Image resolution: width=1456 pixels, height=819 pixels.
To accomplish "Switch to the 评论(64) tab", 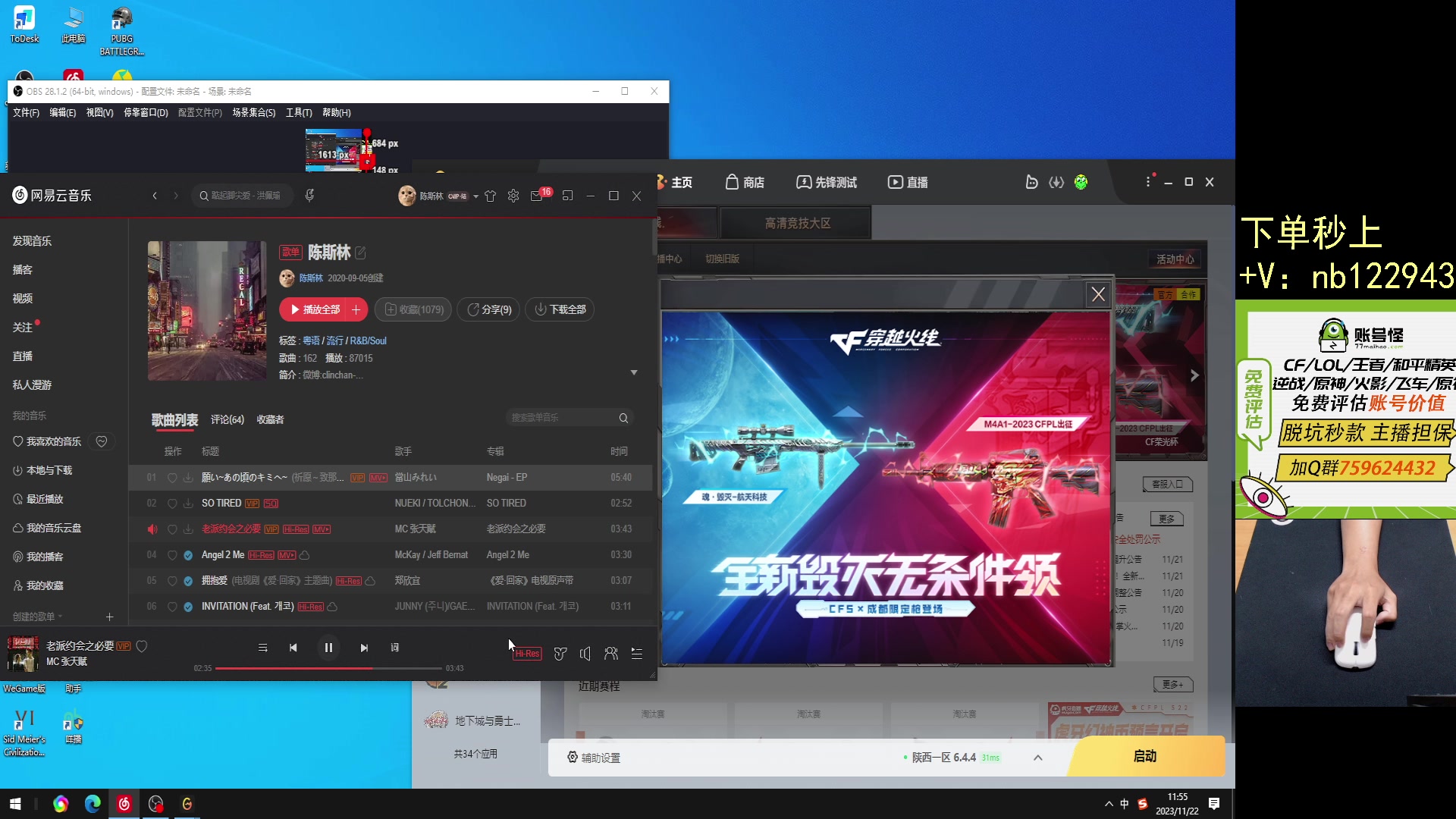I will point(227,419).
